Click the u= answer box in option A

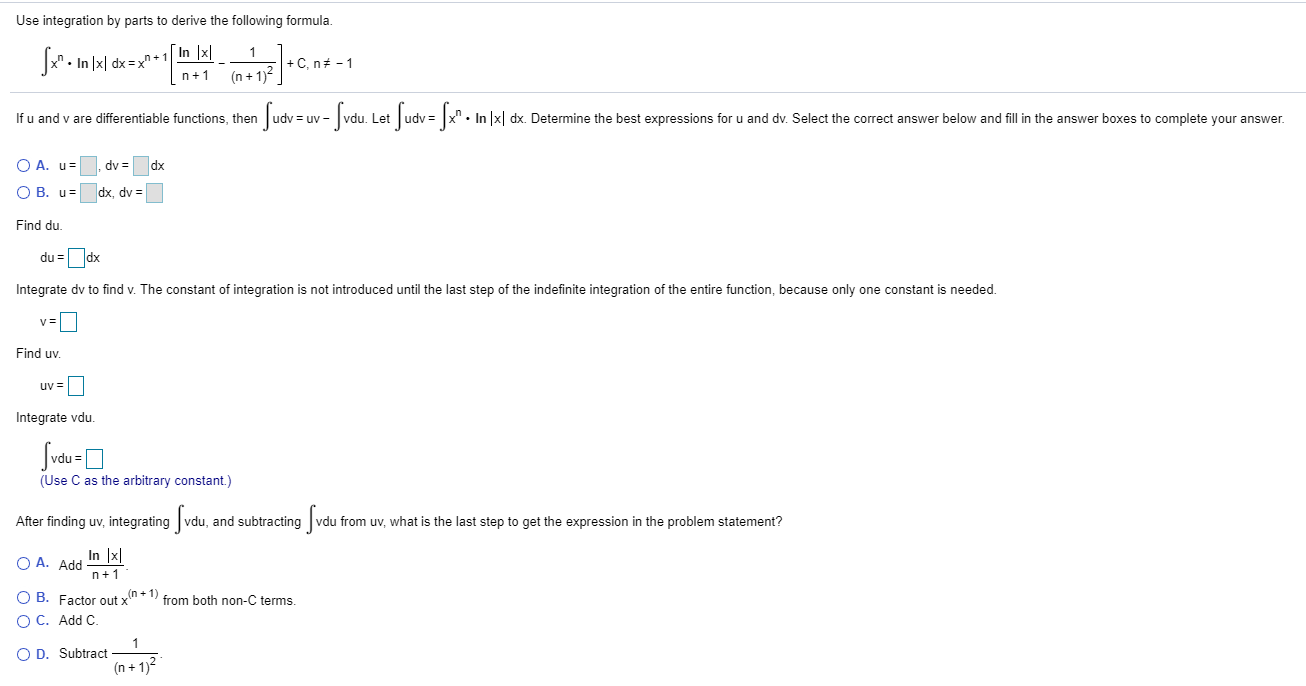pyautogui.click(x=89, y=165)
